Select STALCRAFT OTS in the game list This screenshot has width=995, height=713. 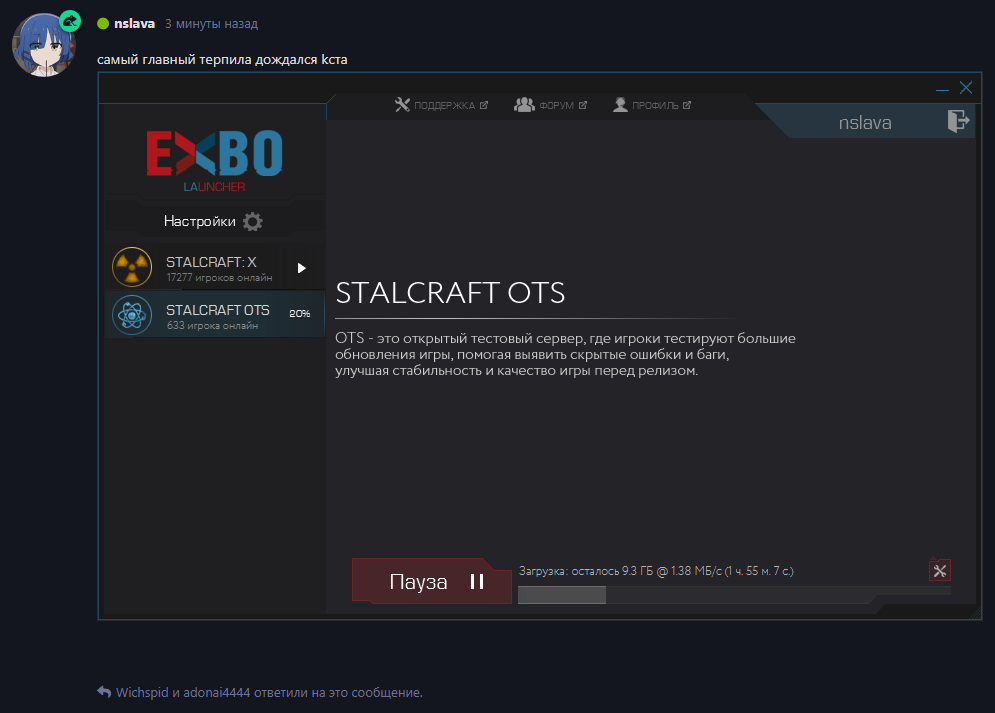coord(214,315)
